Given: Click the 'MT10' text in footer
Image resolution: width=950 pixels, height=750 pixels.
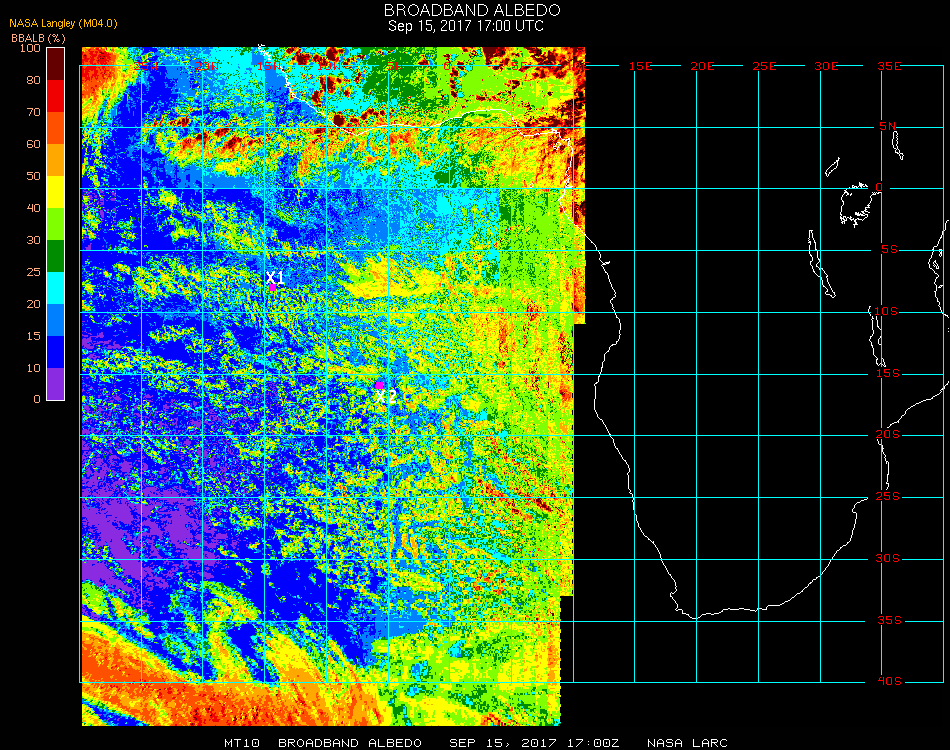Looking at the screenshot, I should tap(242, 743).
